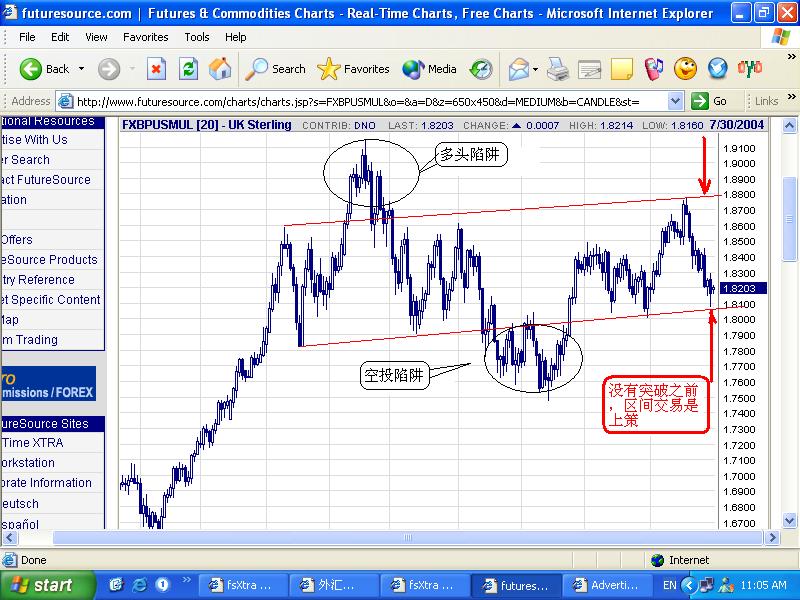This screenshot has height=600, width=800.
Task: Open the View menu
Action: [x=96, y=37]
